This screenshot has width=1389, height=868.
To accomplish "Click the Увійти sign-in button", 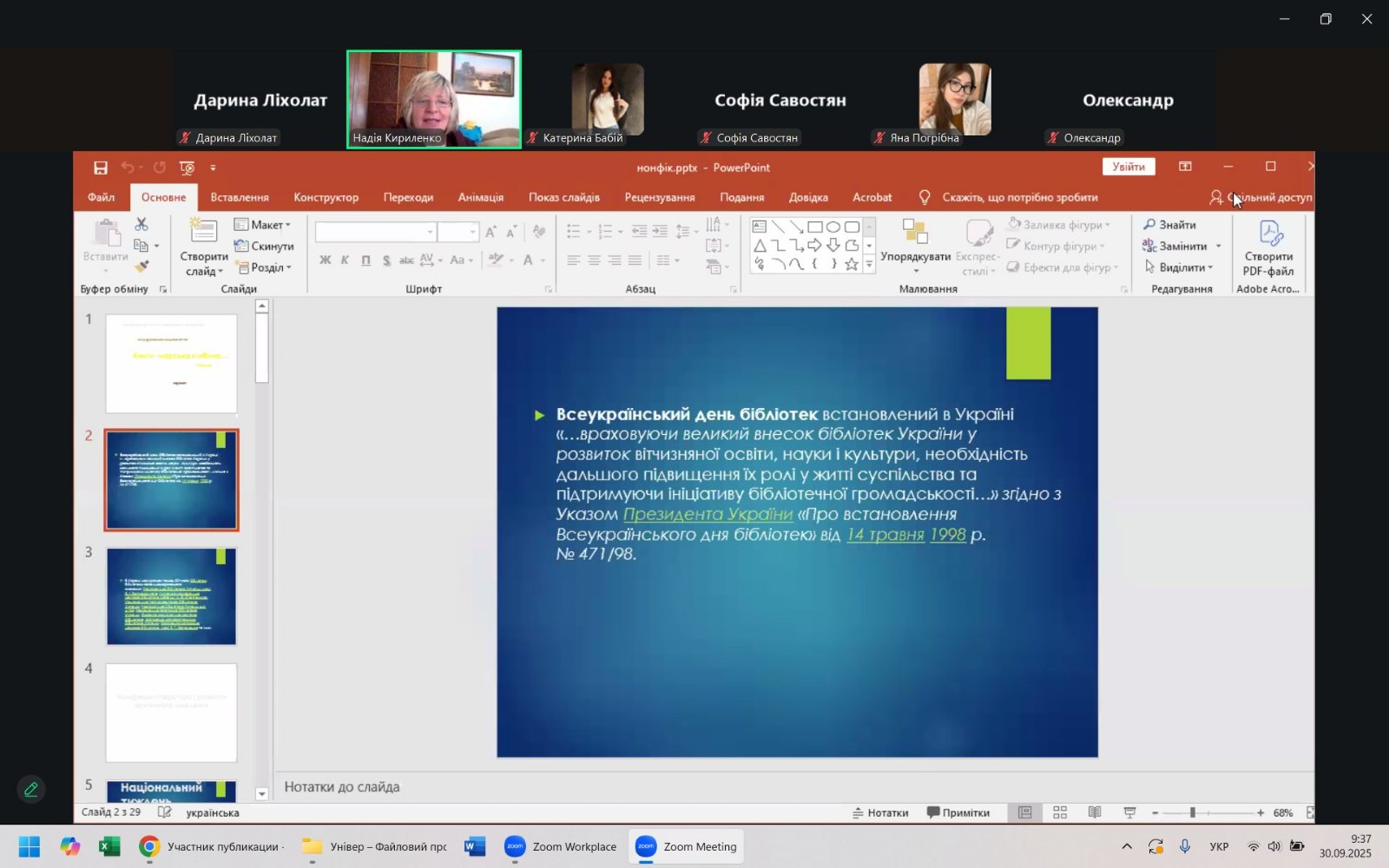I will (x=1129, y=167).
